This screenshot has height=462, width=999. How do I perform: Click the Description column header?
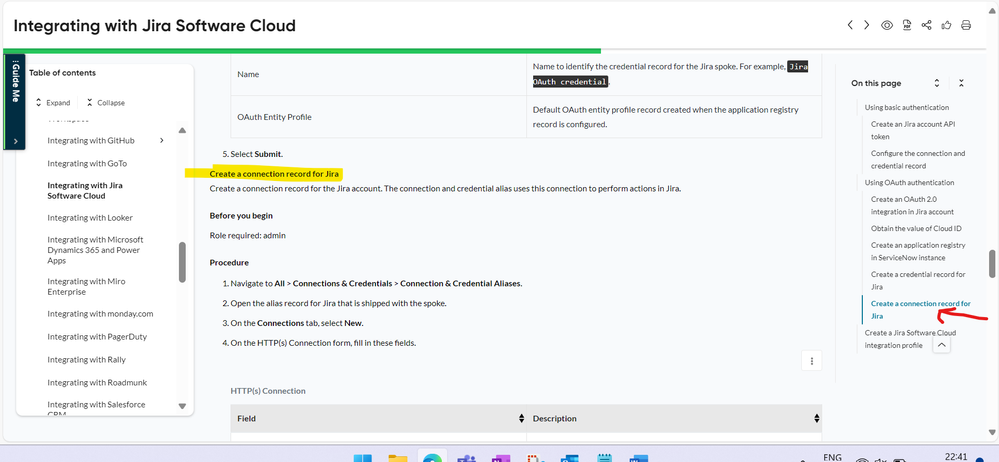(674, 419)
